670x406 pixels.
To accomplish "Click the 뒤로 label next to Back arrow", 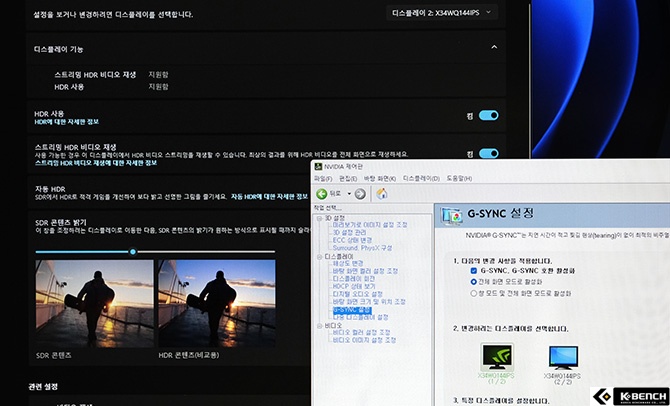I will click(x=335, y=194).
